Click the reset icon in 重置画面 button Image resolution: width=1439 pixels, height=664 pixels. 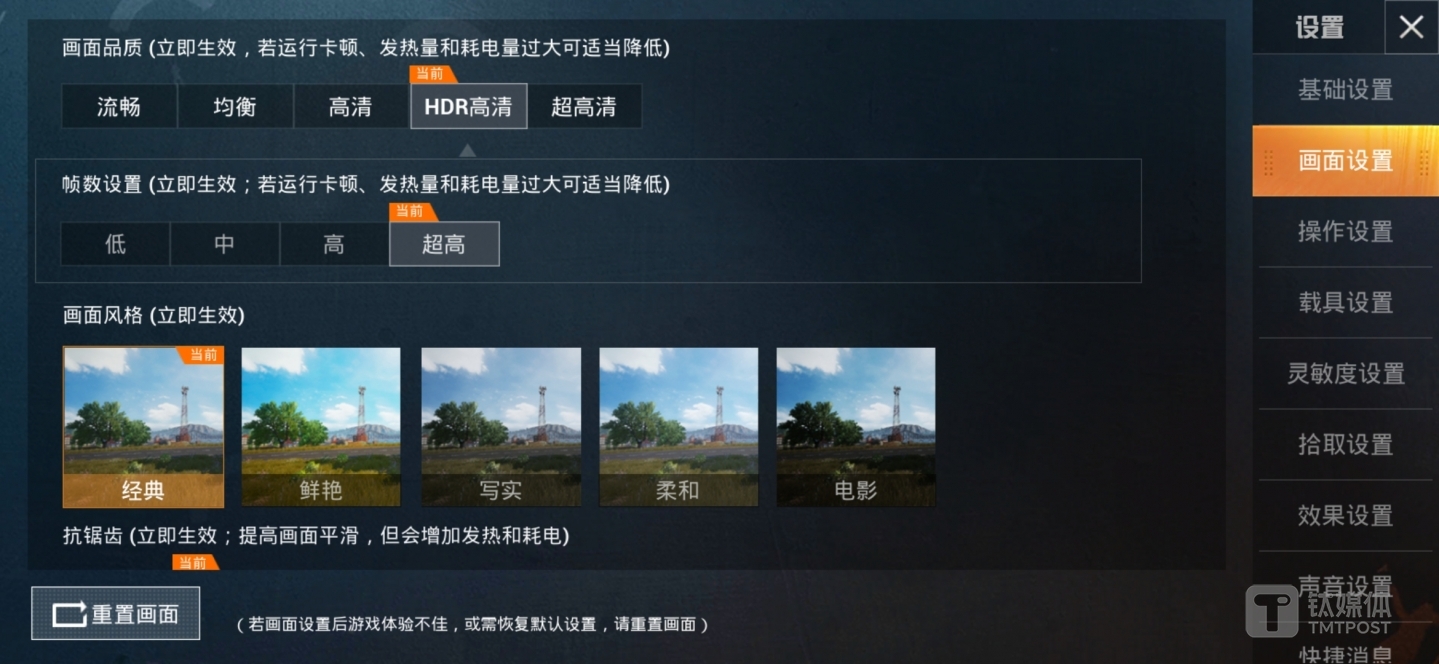(x=69, y=614)
